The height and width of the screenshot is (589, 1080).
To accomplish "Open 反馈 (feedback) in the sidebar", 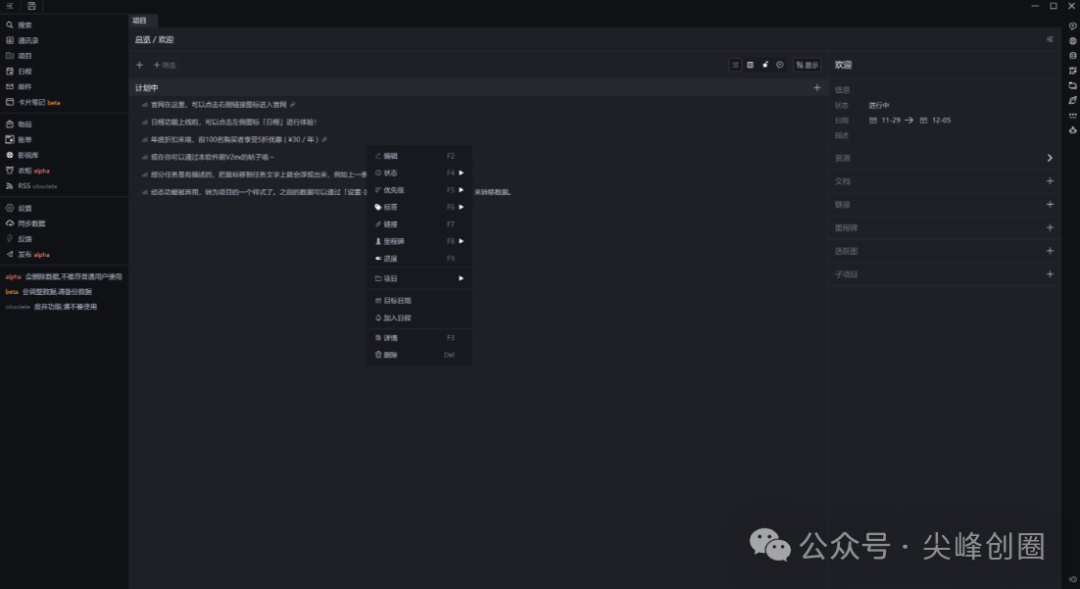I will [19, 239].
